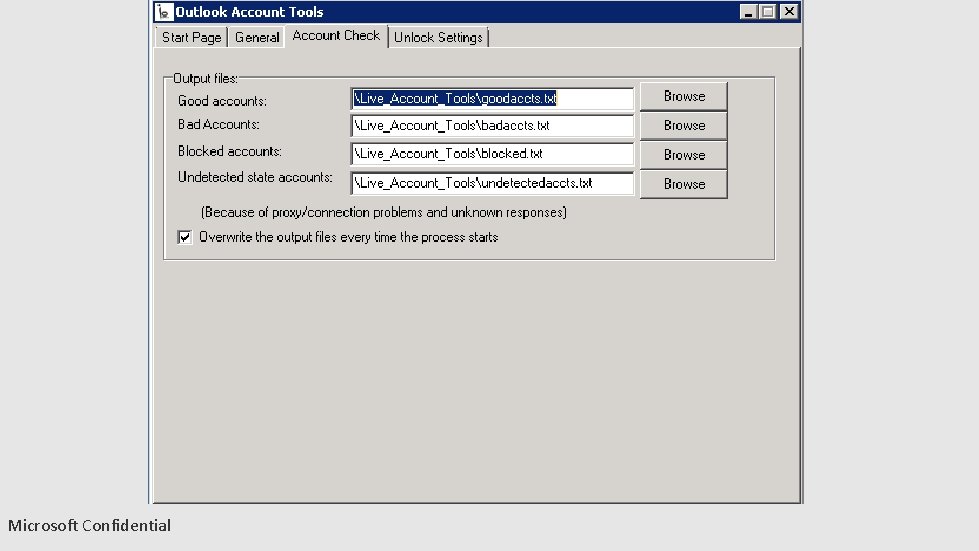Browse for the Bad Accounts output file
979x551 pixels.
(684, 125)
